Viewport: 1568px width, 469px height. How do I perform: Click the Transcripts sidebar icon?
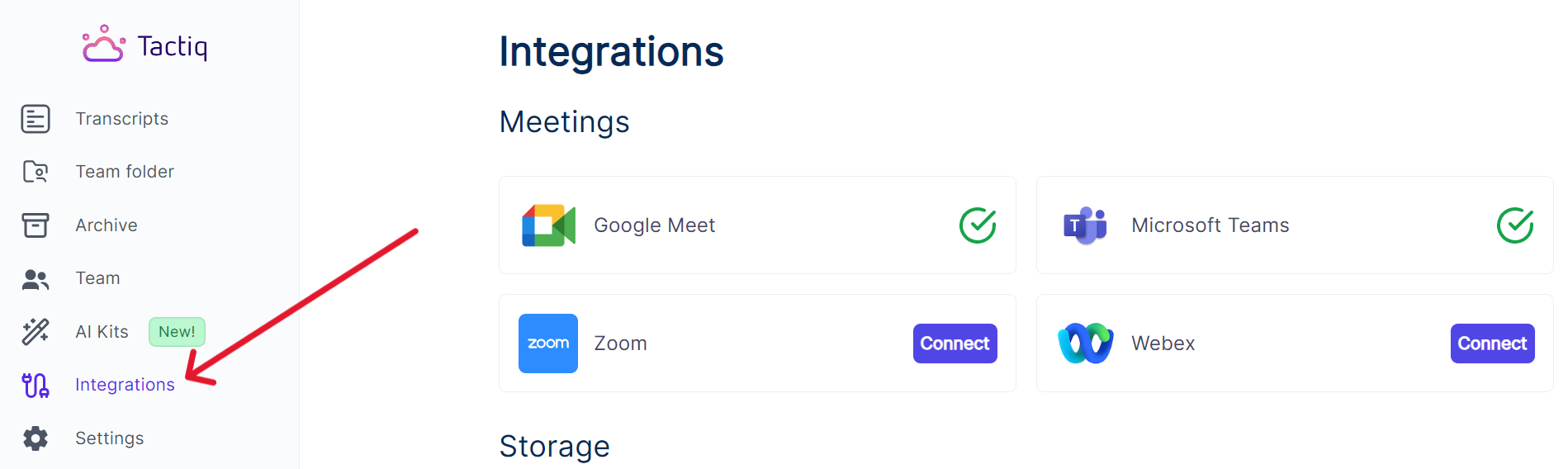tap(36, 119)
